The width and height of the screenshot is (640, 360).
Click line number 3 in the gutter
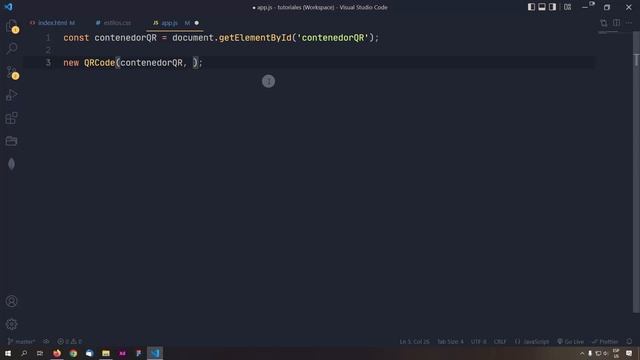coord(48,62)
